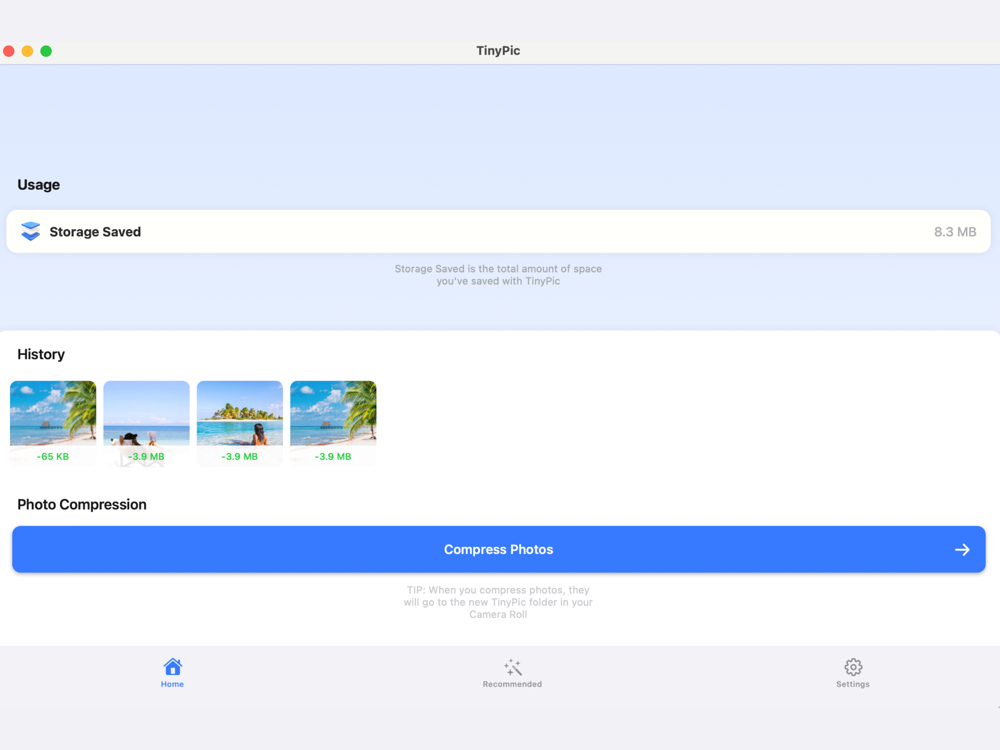Close the TinyPic window
Screen dimensions: 1000x750
(x=9, y=51)
